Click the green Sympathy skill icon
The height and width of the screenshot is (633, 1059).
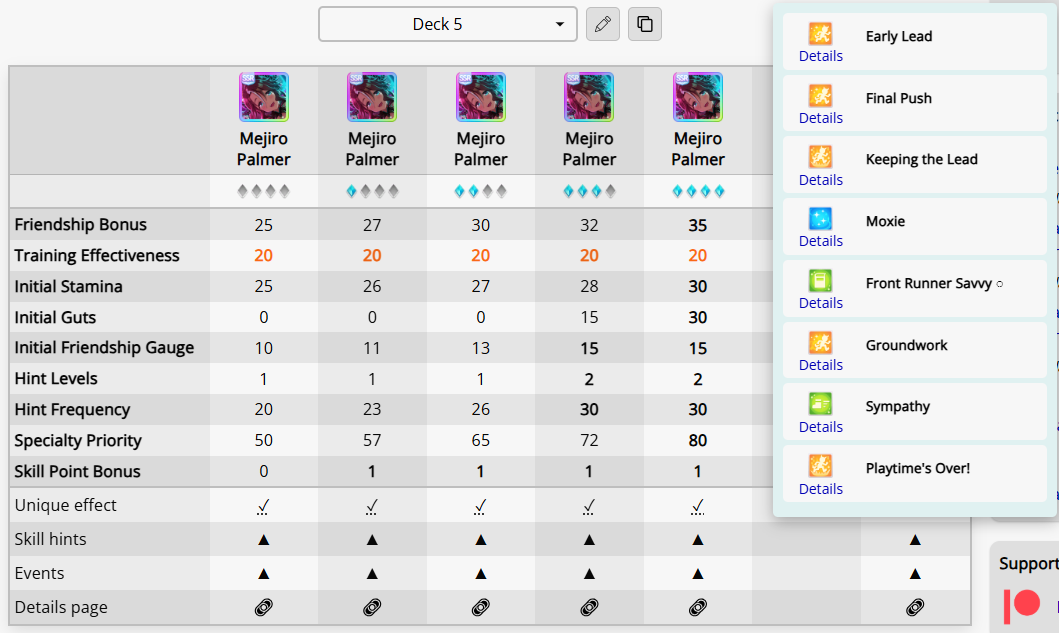(x=821, y=404)
